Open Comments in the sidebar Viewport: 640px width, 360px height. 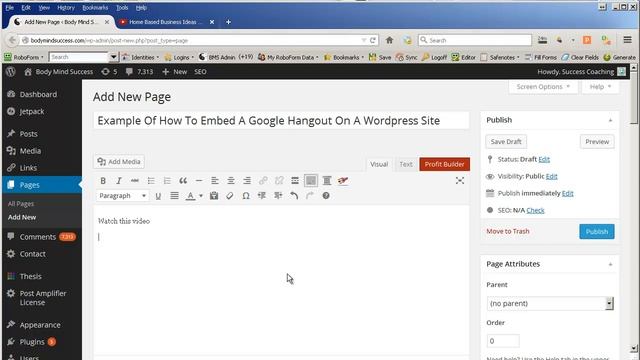38,237
